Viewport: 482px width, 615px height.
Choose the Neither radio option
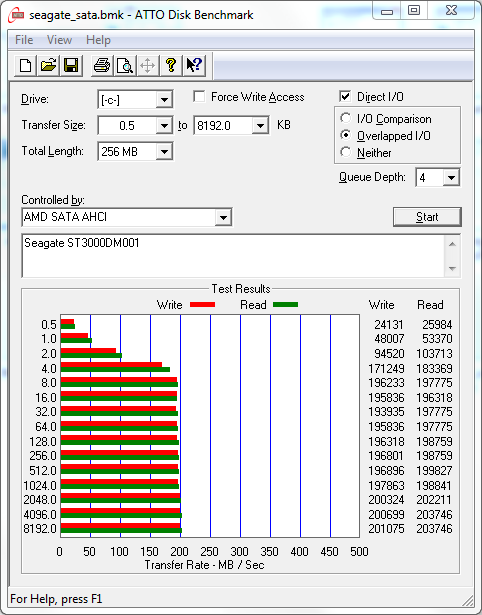coord(346,152)
